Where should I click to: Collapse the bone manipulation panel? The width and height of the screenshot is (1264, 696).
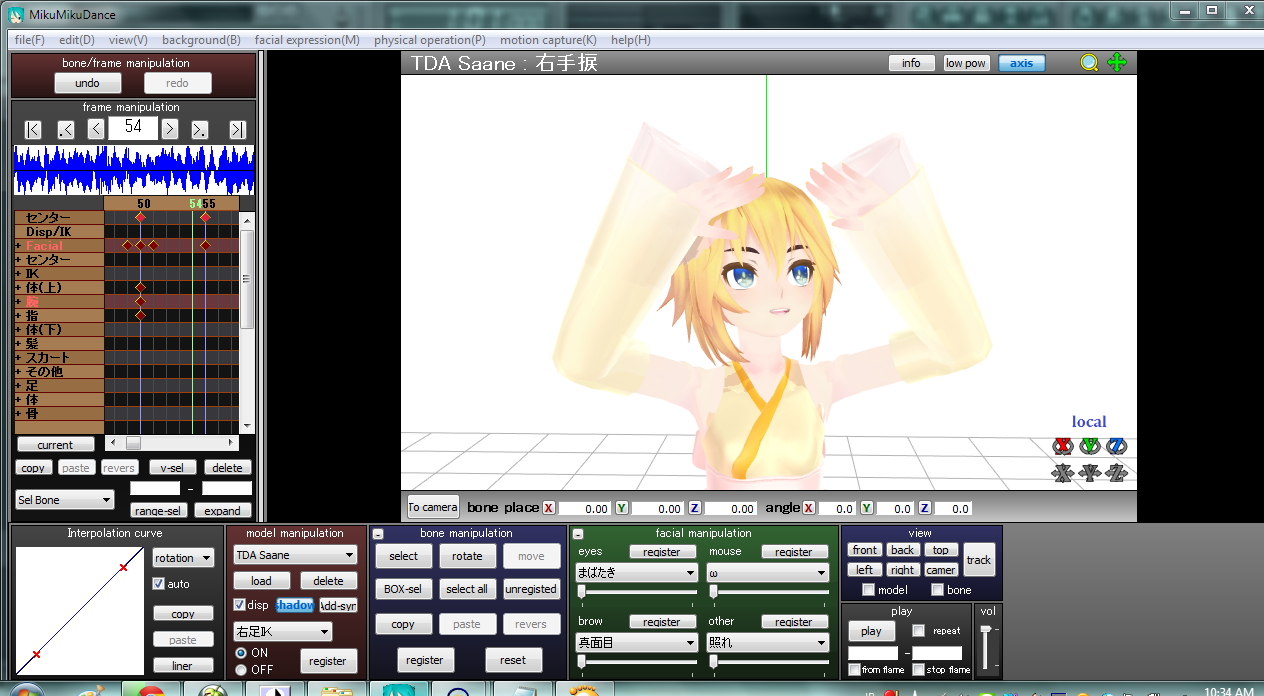point(378,534)
